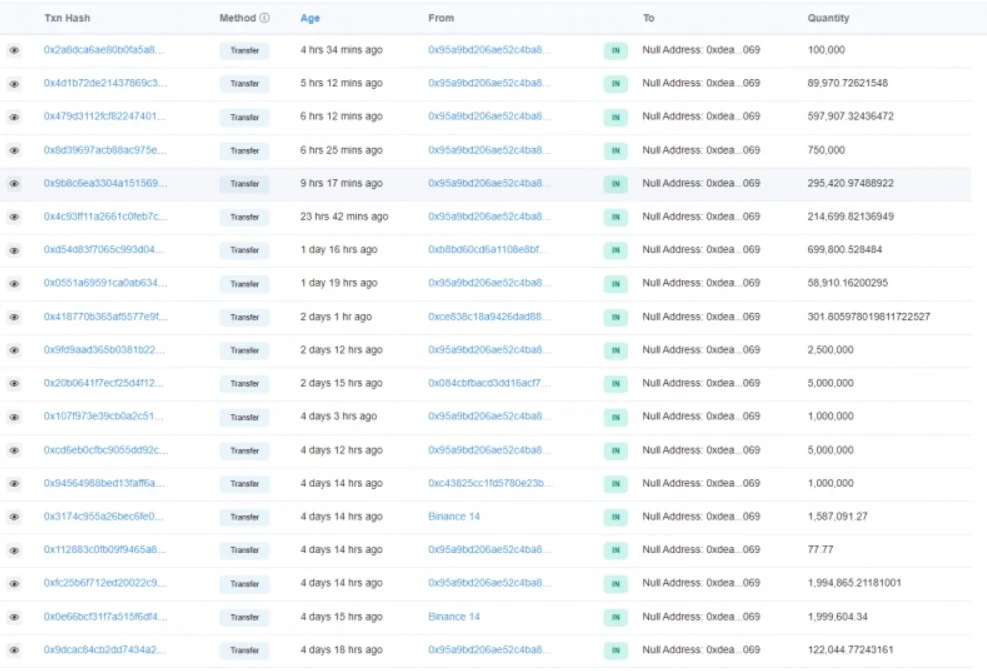Click the eye icon for the 2,500,000 transfer
The image size is (987, 671).
pyautogui.click(x=14, y=350)
